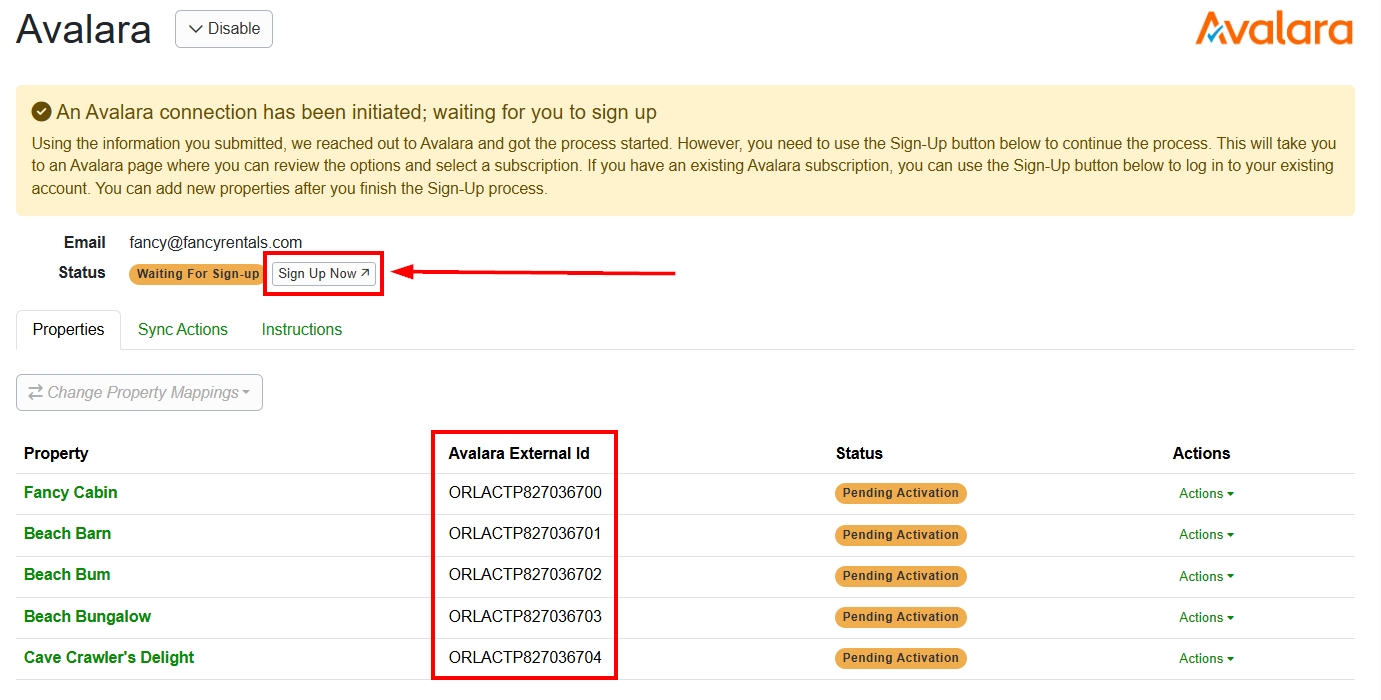Expand Change Property Mappings dropdown
1381x700 pixels.
139,393
